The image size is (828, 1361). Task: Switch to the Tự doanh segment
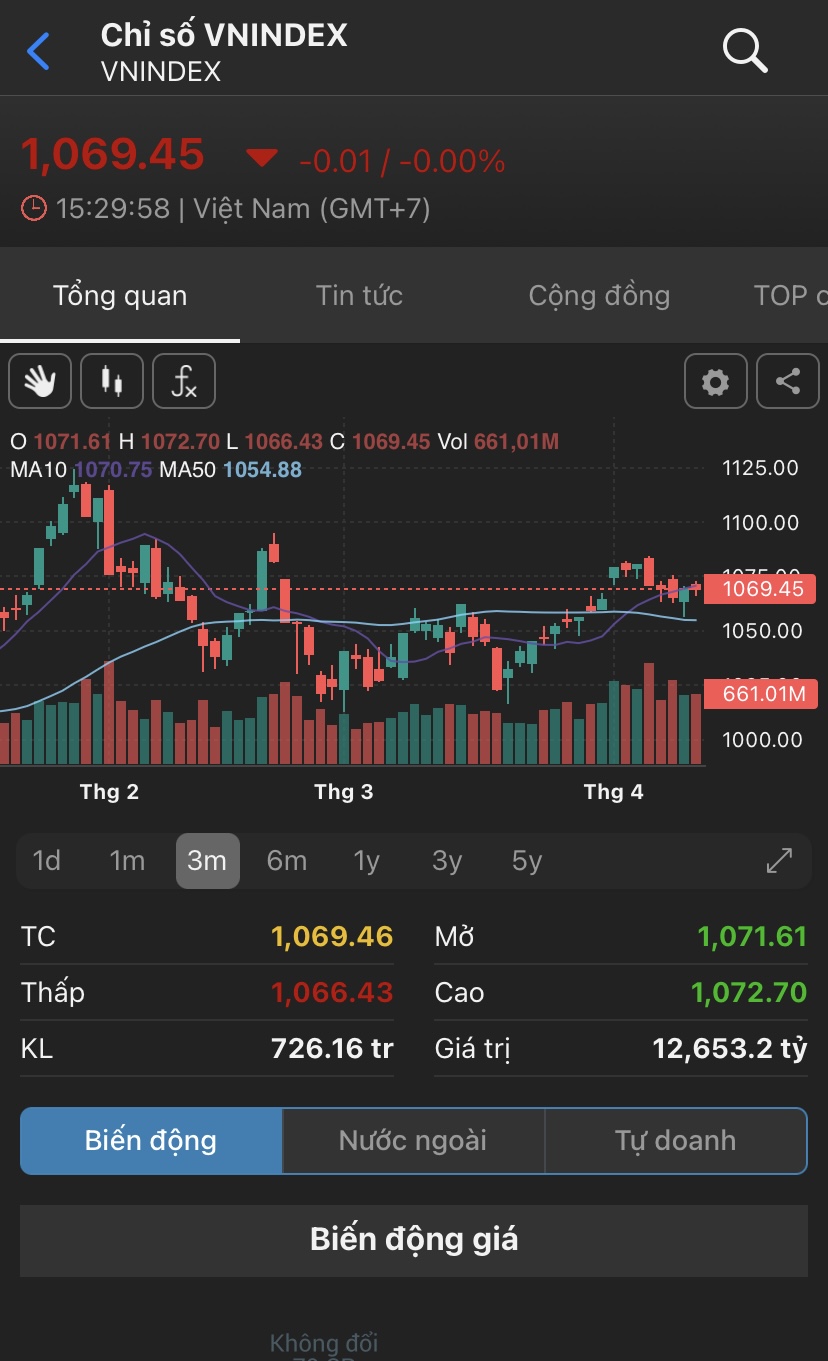(x=675, y=1140)
